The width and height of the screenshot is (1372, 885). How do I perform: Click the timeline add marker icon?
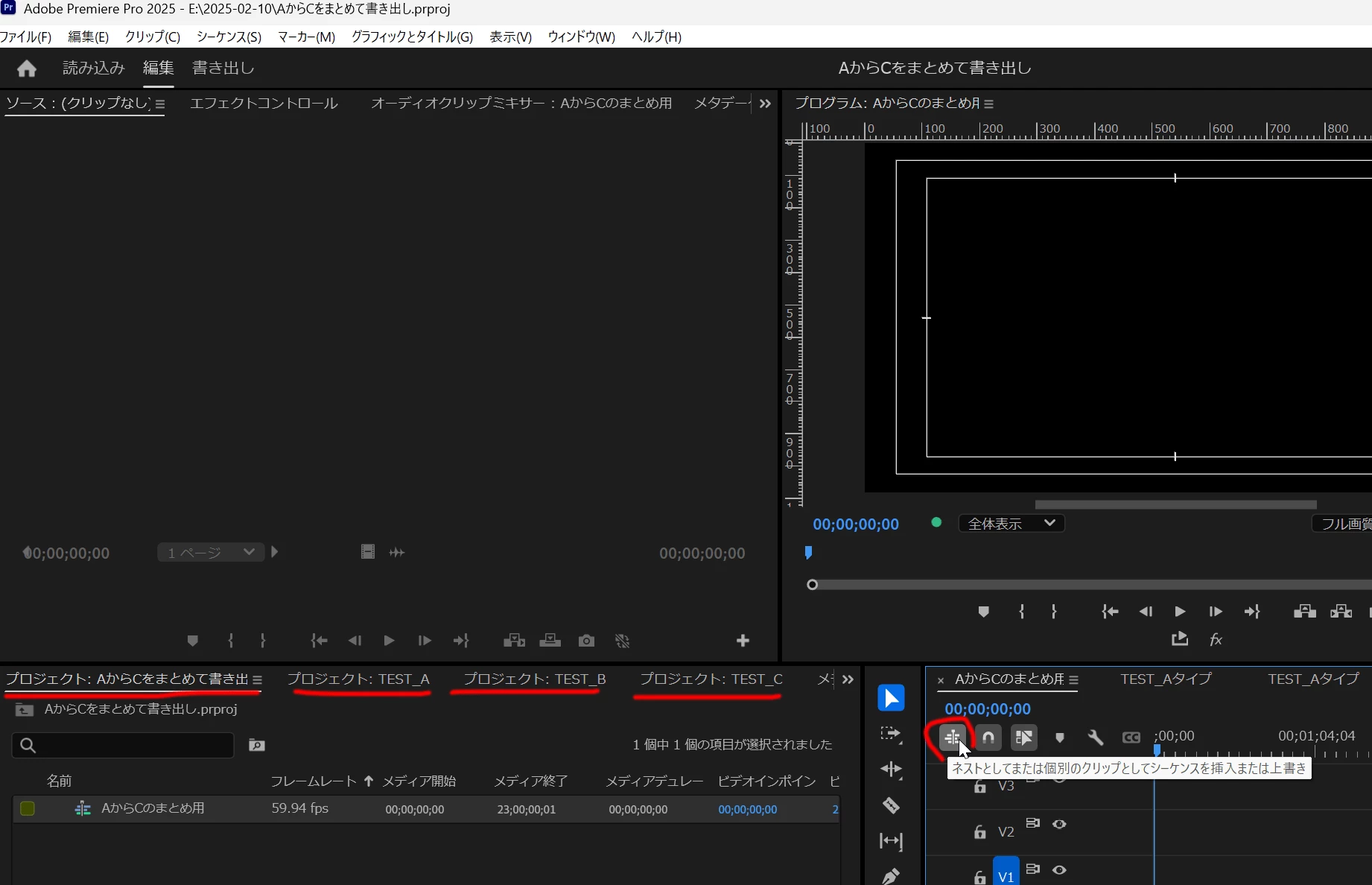1059,737
